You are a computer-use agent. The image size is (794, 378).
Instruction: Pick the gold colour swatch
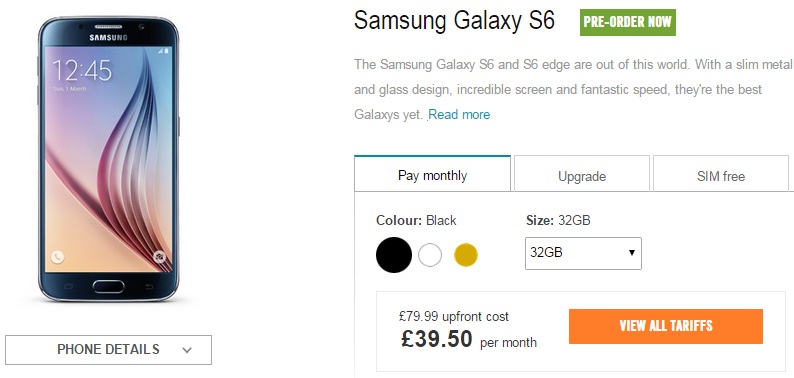coord(466,255)
